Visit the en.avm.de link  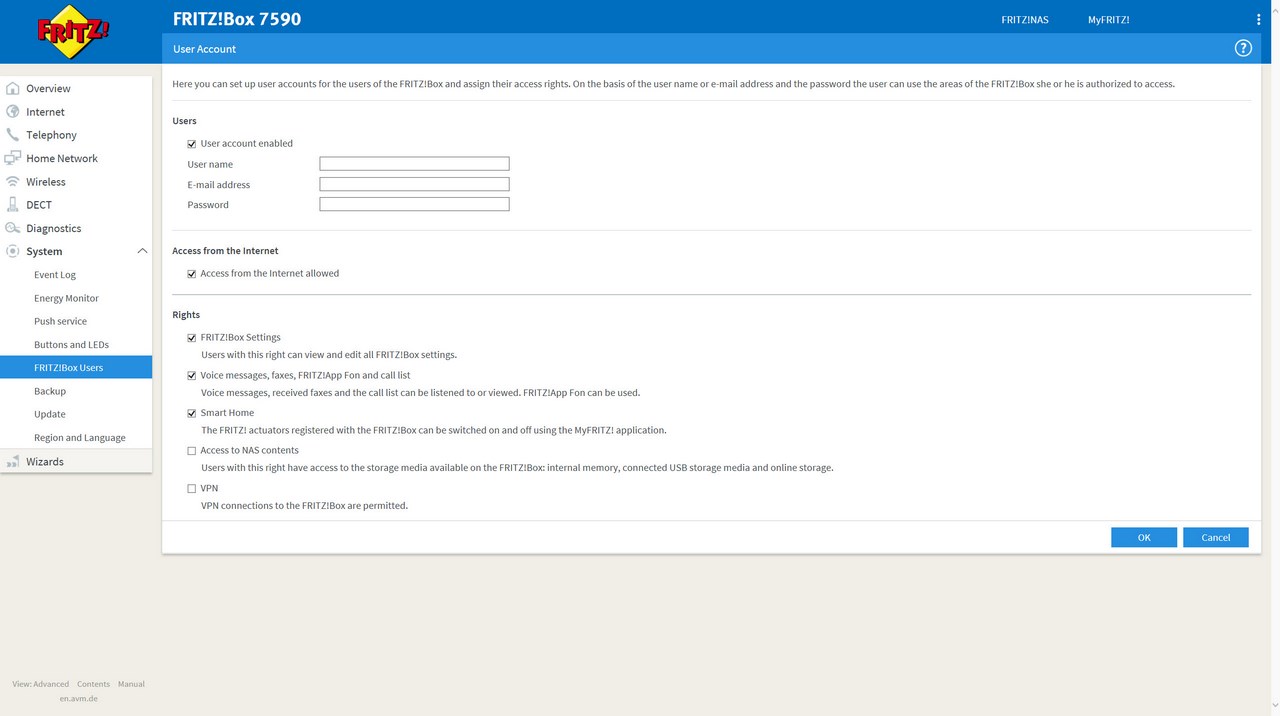[79, 698]
